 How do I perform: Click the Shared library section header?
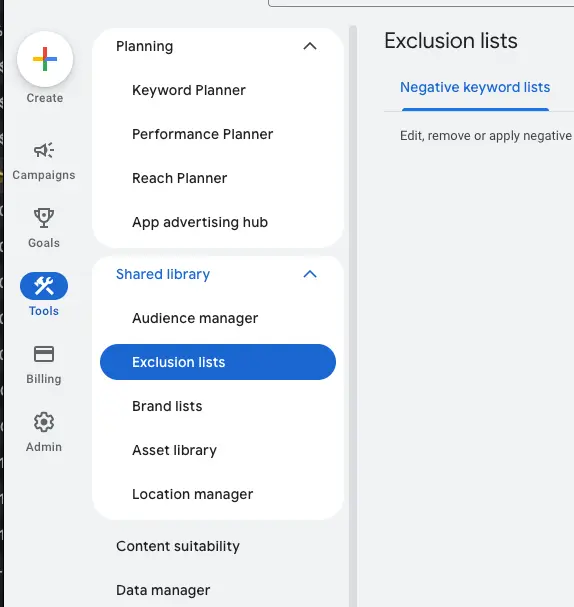click(x=163, y=274)
